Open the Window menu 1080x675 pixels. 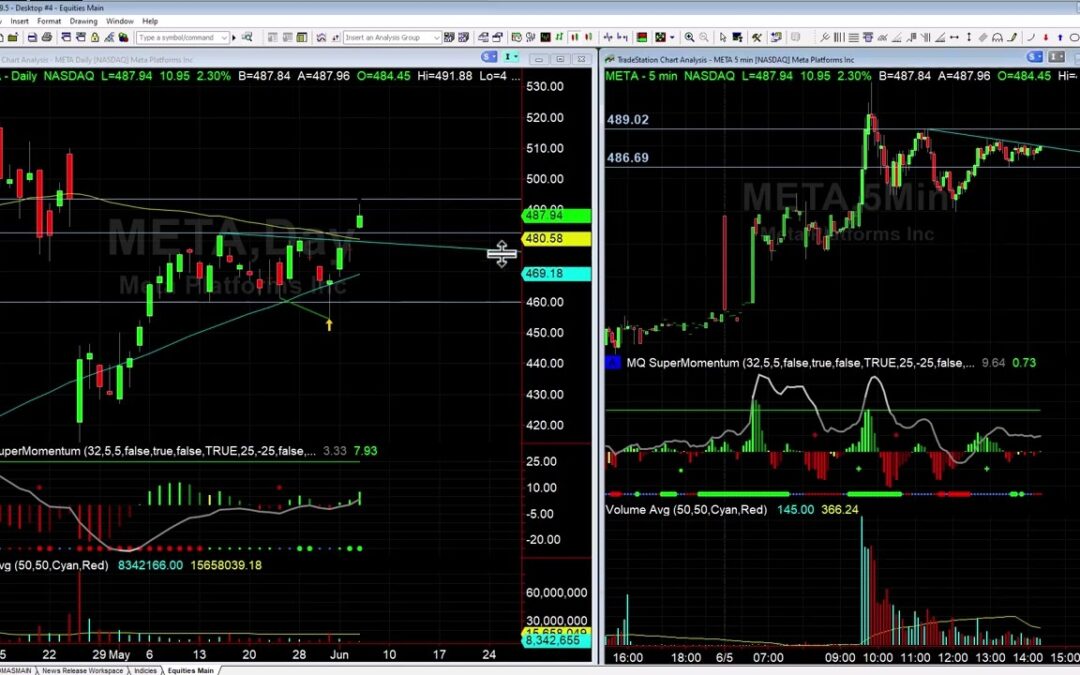pos(119,21)
